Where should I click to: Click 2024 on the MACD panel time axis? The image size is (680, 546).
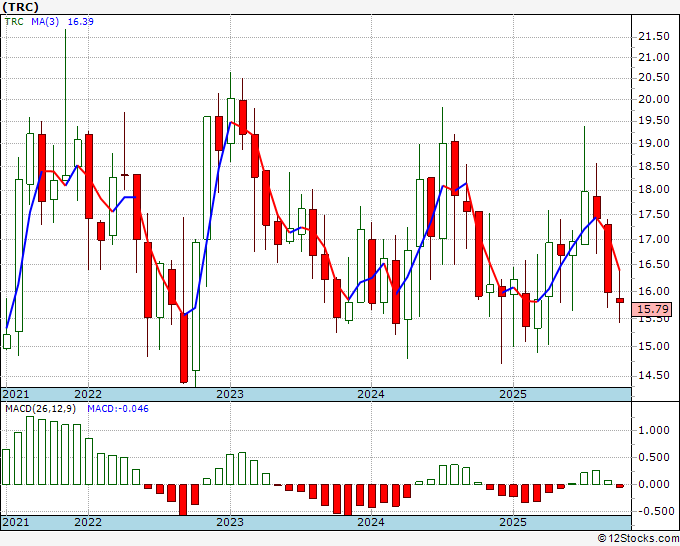pos(371,522)
